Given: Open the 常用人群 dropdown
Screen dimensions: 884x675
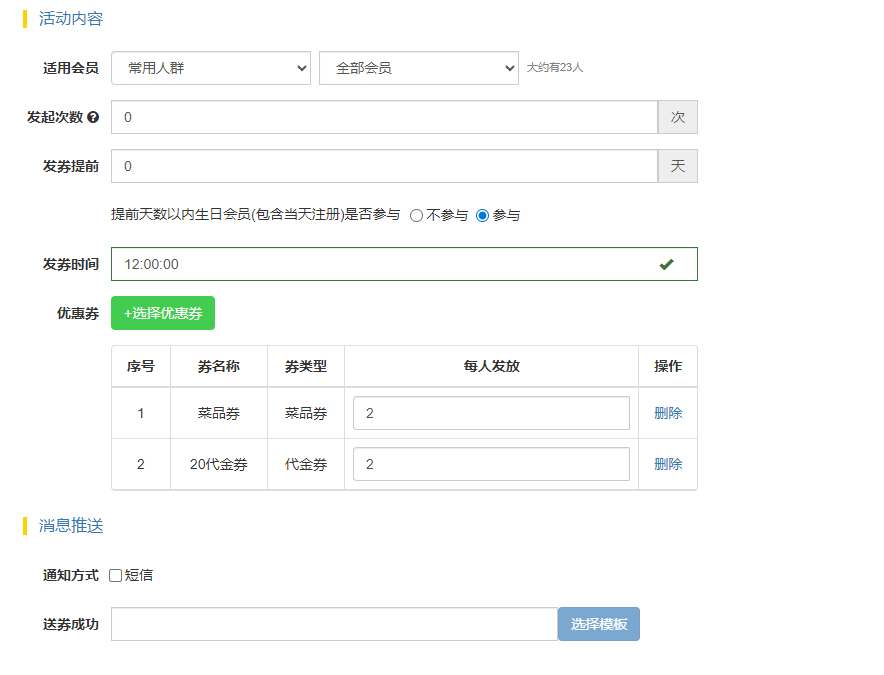Looking at the screenshot, I should (211, 68).
